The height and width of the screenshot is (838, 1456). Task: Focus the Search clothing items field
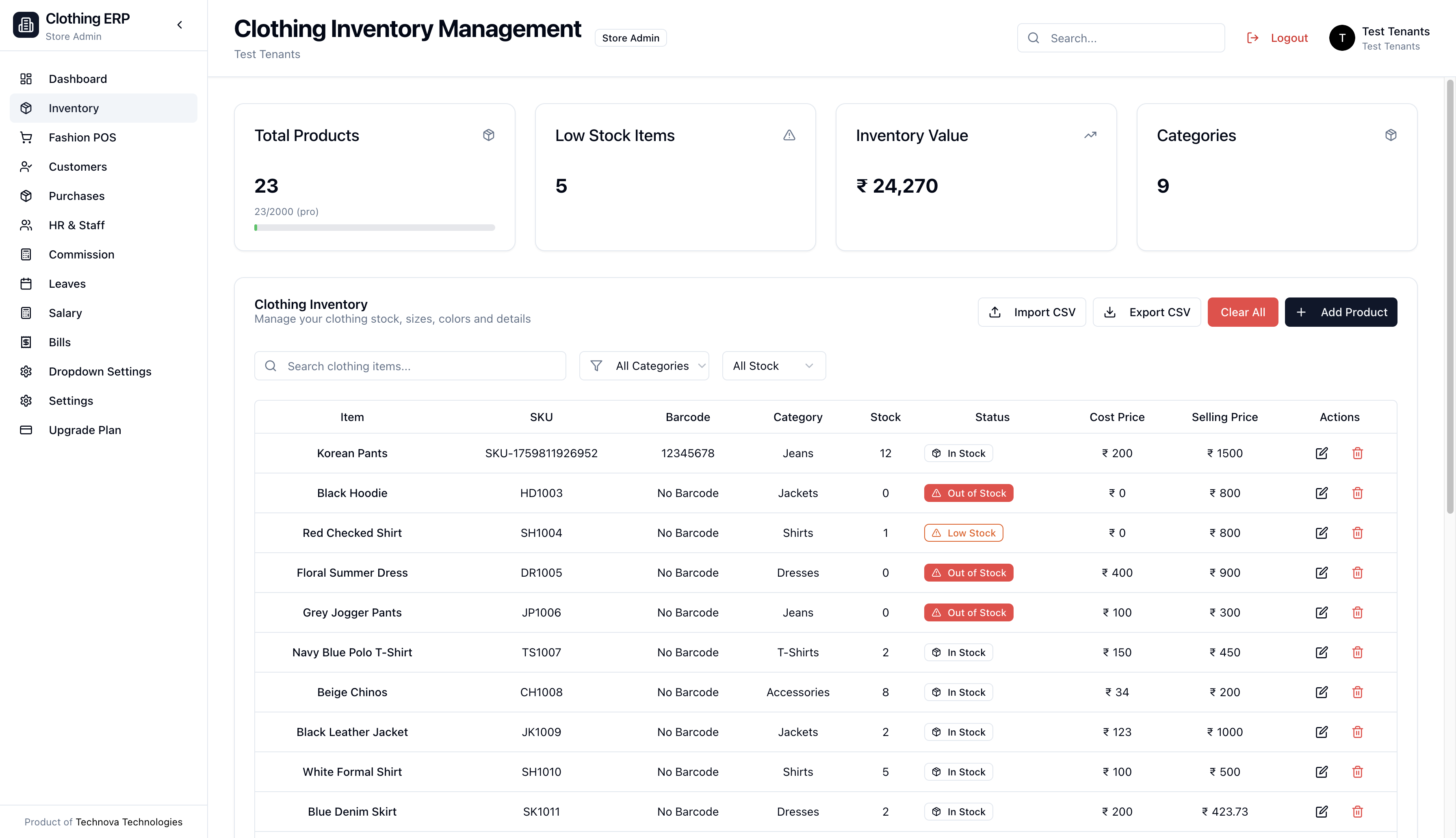pos(410,366)
